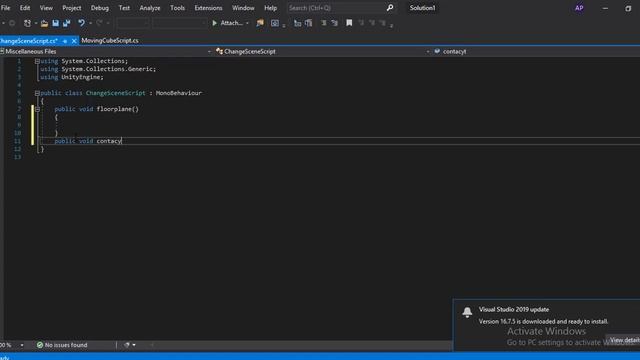Click the contacy text on line 11

click(109, 141)
